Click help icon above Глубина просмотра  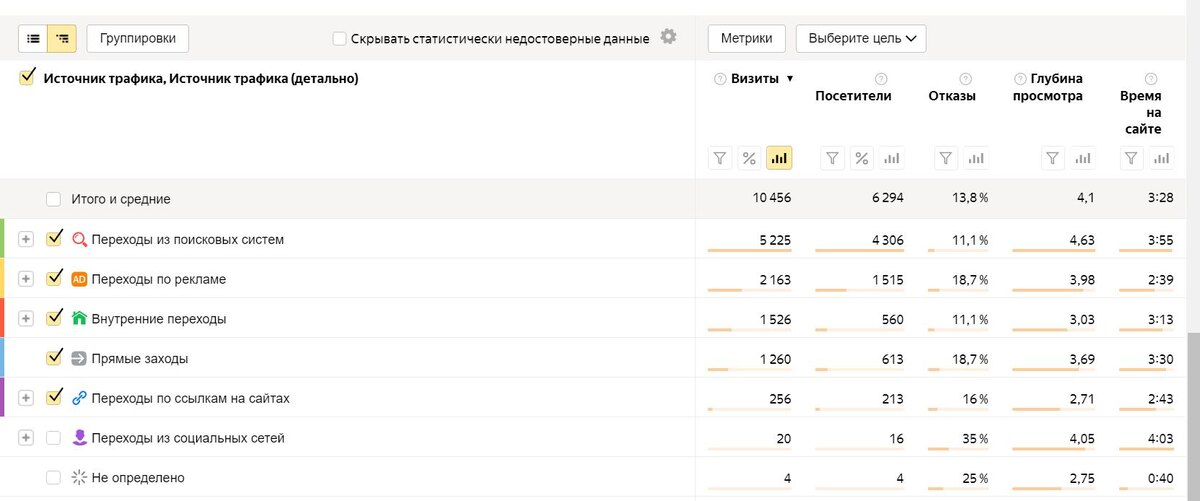click(x=1019, y=79)
